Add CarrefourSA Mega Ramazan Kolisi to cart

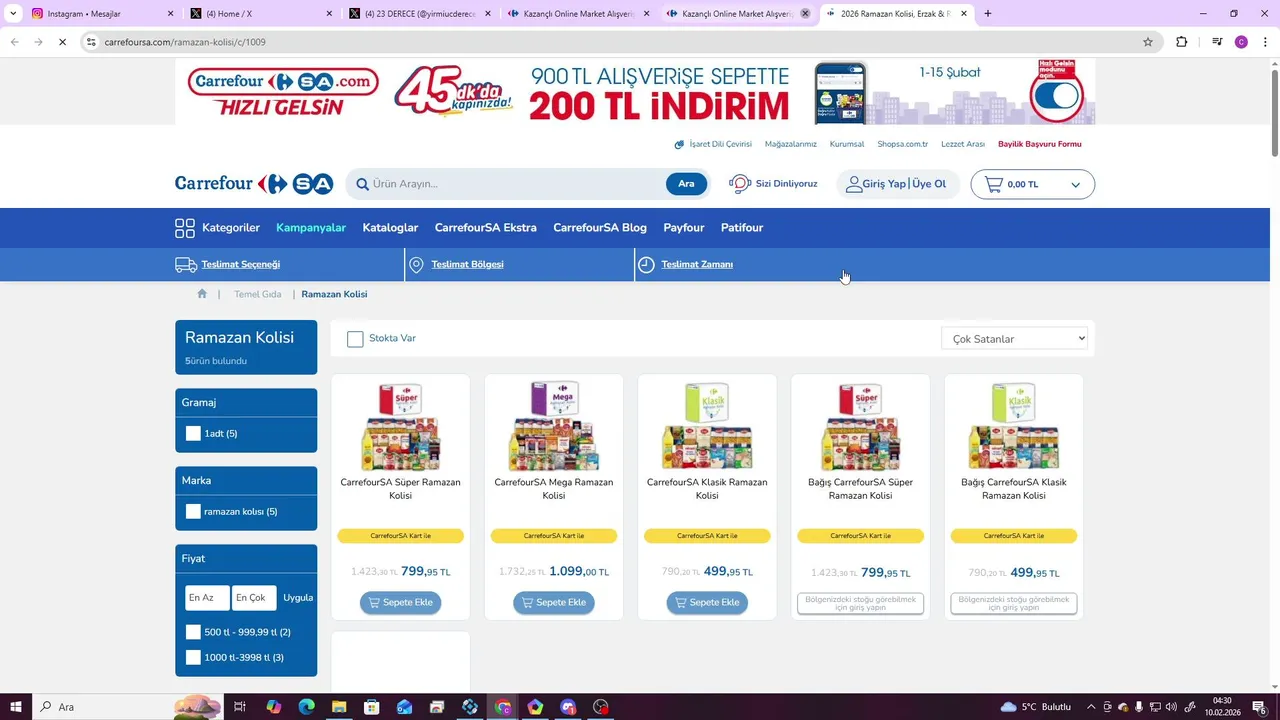point(554,603)
